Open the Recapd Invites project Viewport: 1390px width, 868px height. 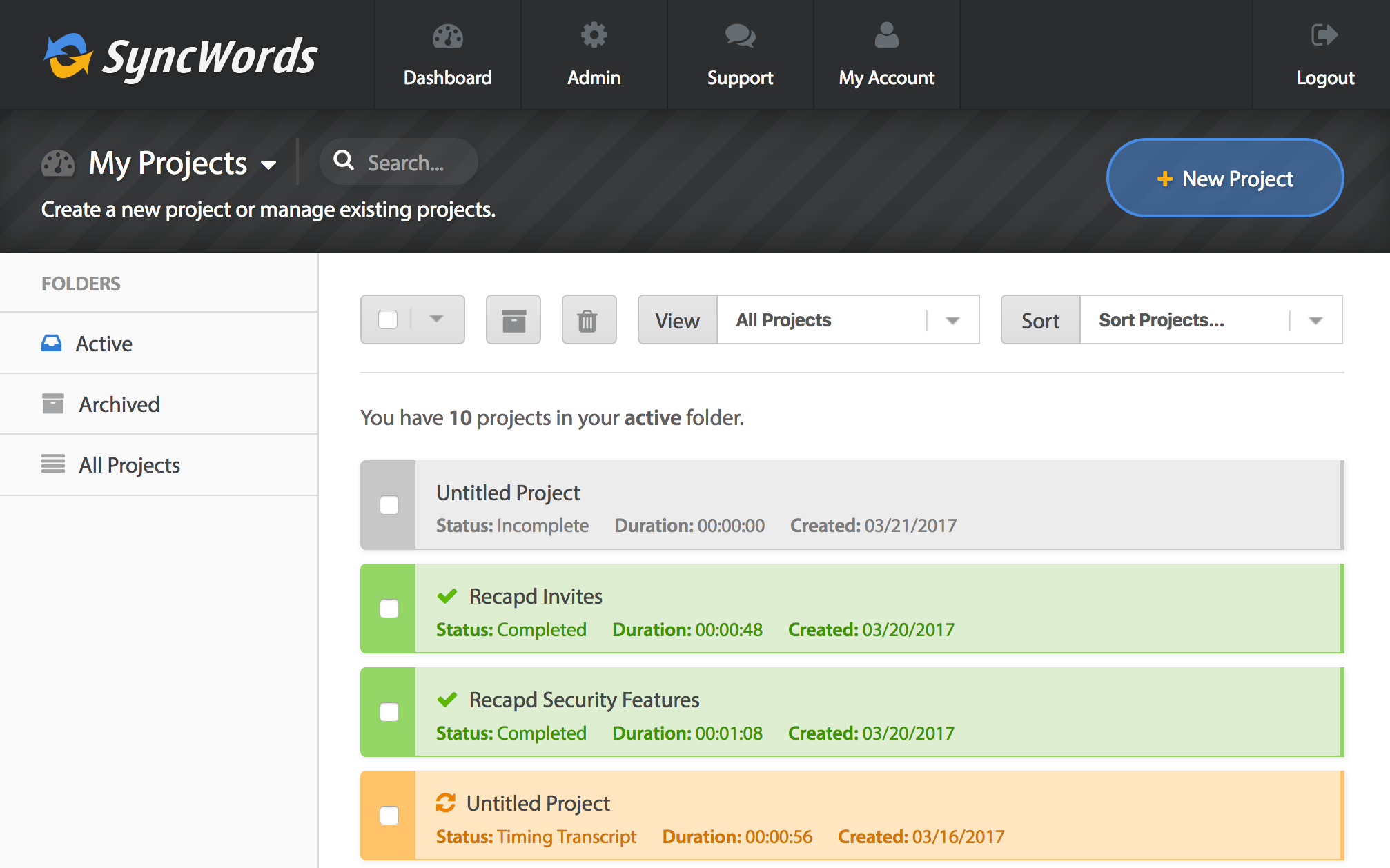coord(536,596)
